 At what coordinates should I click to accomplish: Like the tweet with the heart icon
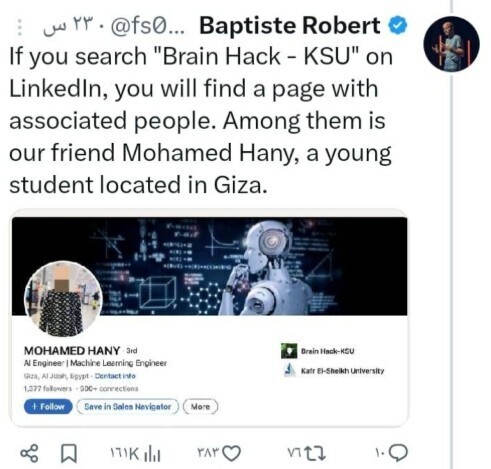tap(231, 453)
